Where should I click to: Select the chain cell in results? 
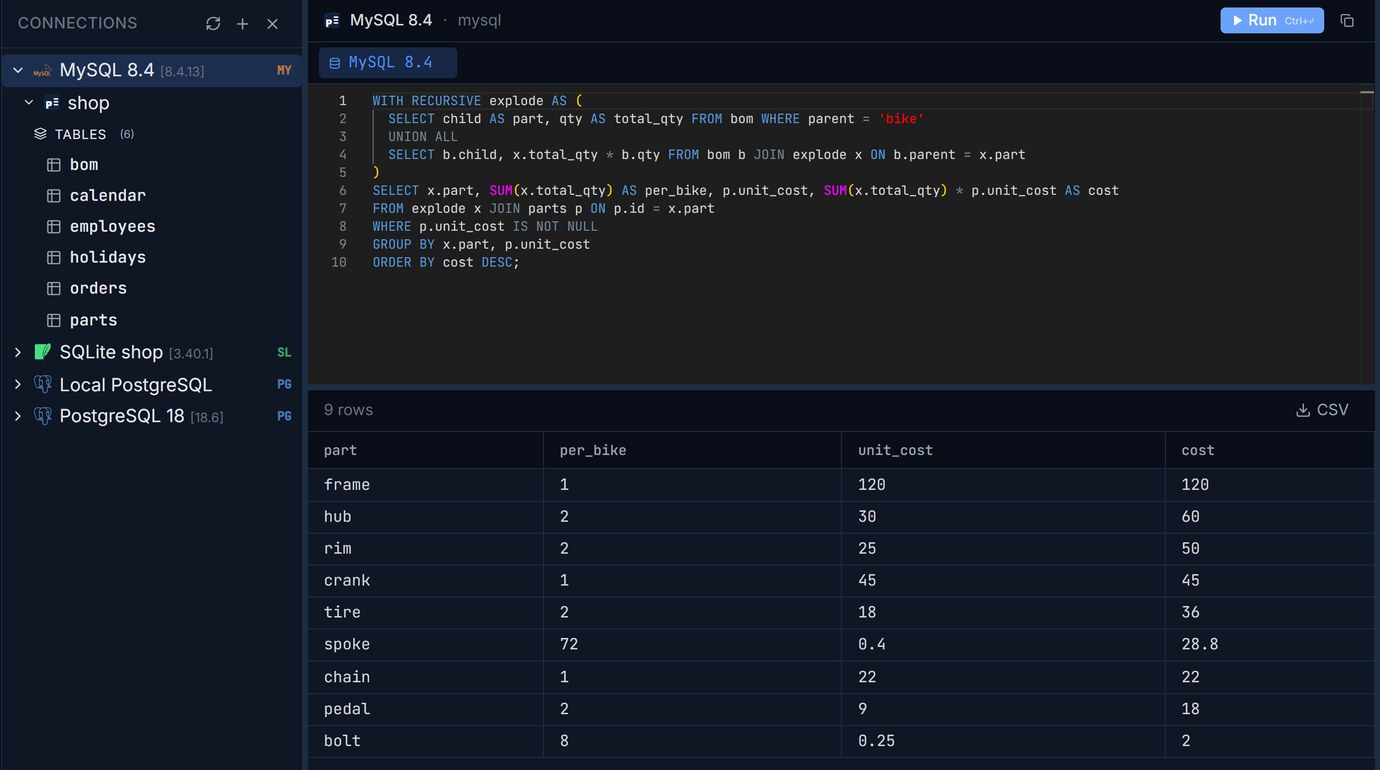point(425,677)
